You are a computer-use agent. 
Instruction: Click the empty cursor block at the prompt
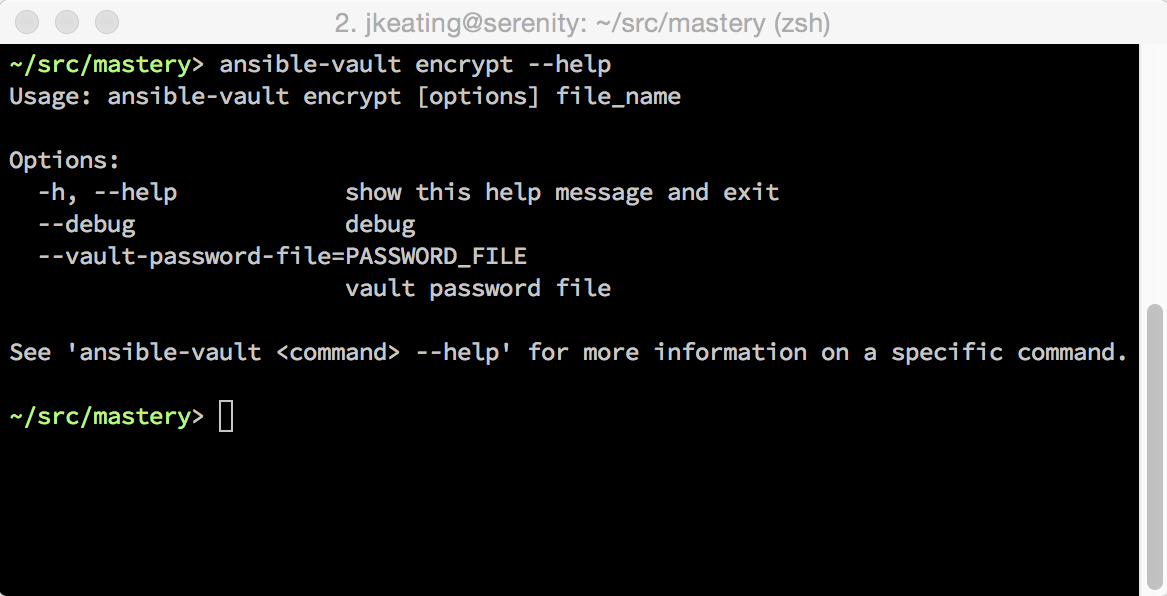pyautogui.click(x=226, y=416)
